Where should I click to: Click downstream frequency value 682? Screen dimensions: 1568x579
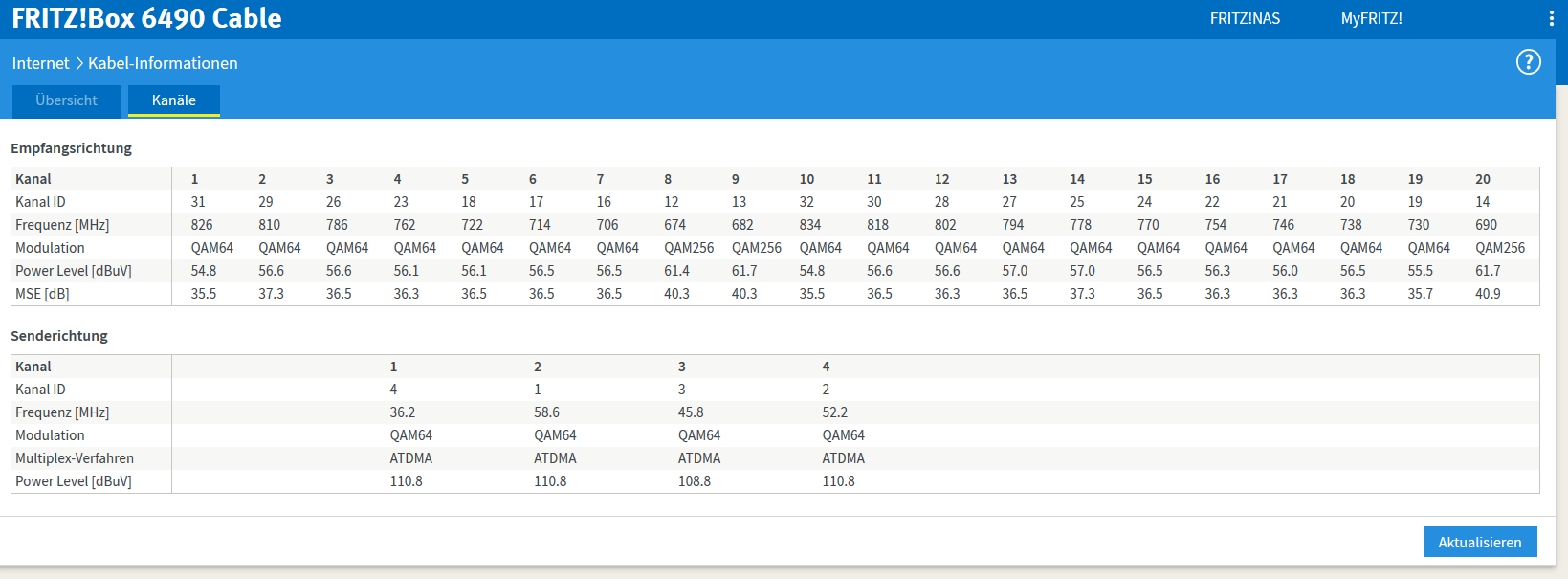pos(742,225)
